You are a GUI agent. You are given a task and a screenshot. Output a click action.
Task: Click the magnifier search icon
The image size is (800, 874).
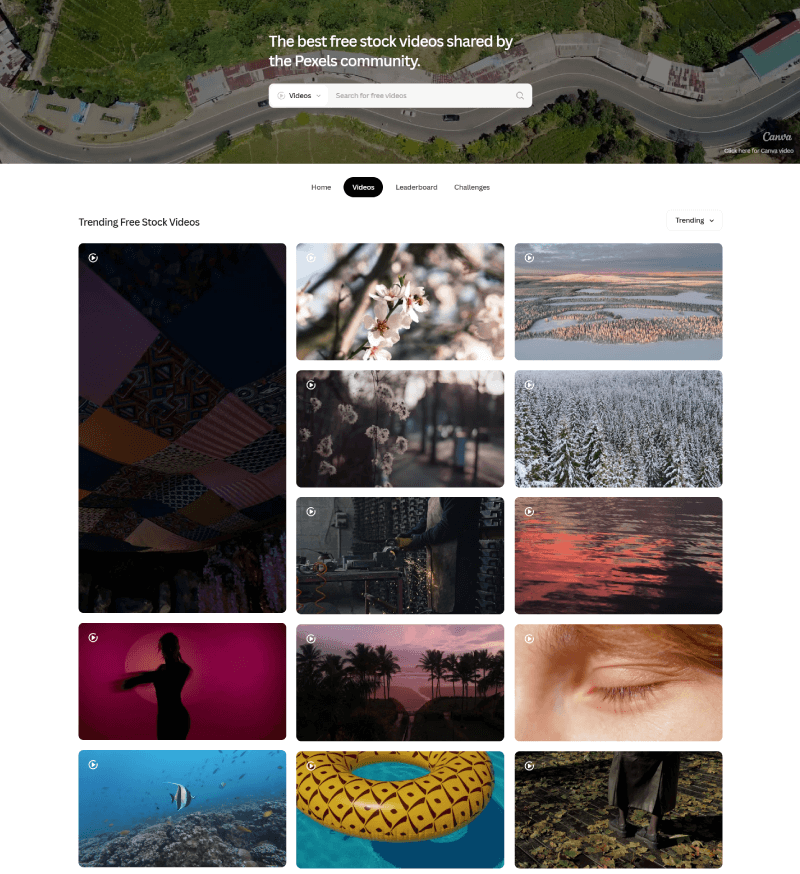pos(520,96)
